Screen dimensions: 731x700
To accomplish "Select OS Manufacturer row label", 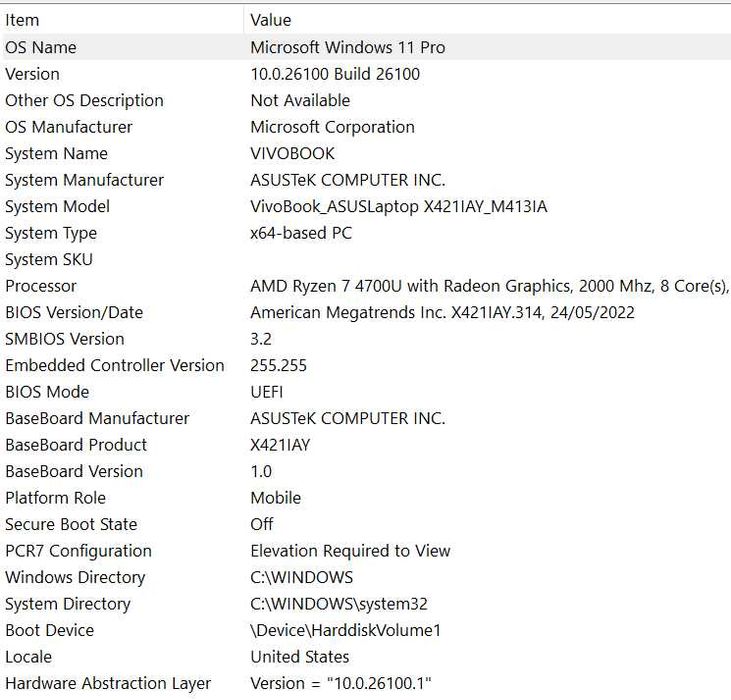I will (69, 127).
